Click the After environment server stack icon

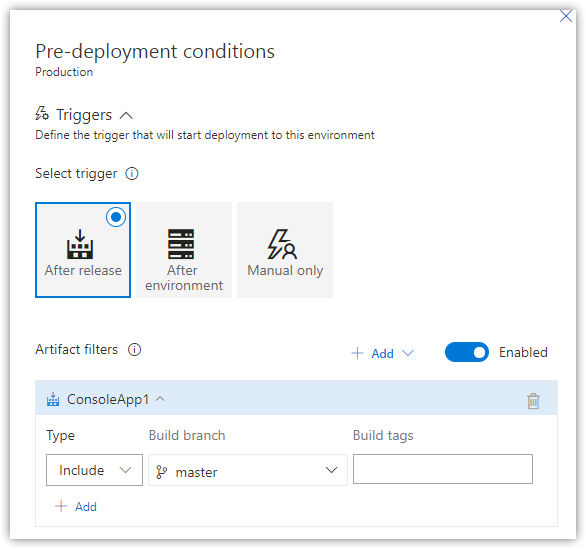(181, 244)
